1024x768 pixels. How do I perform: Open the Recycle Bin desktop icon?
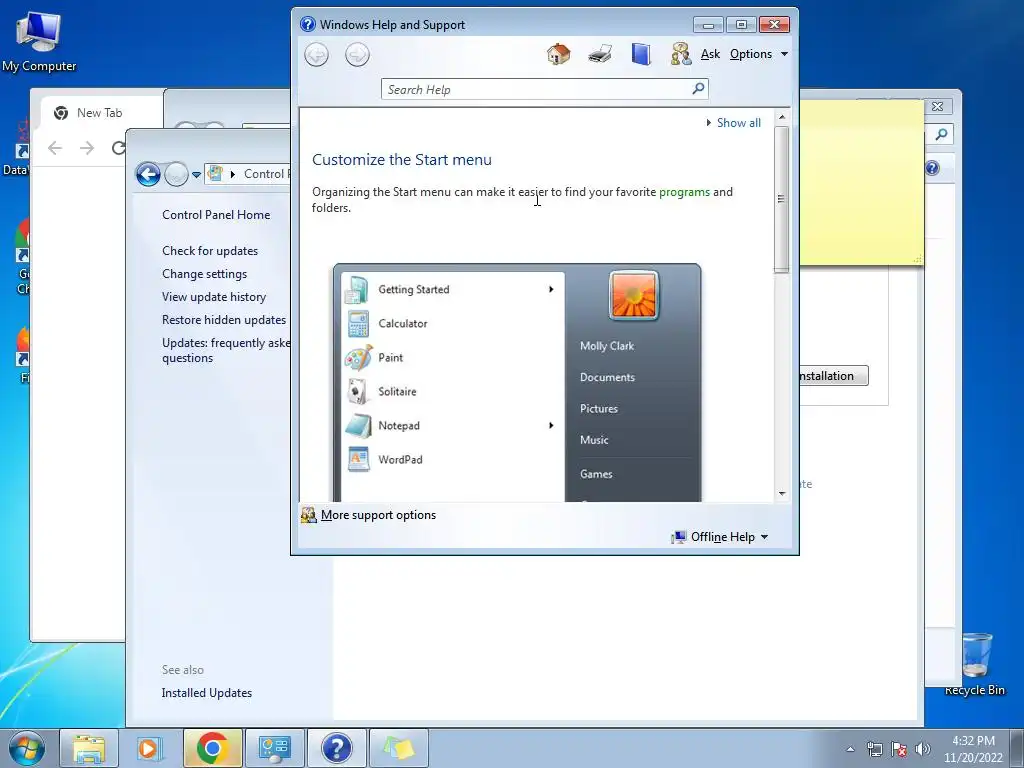[976, 664]
